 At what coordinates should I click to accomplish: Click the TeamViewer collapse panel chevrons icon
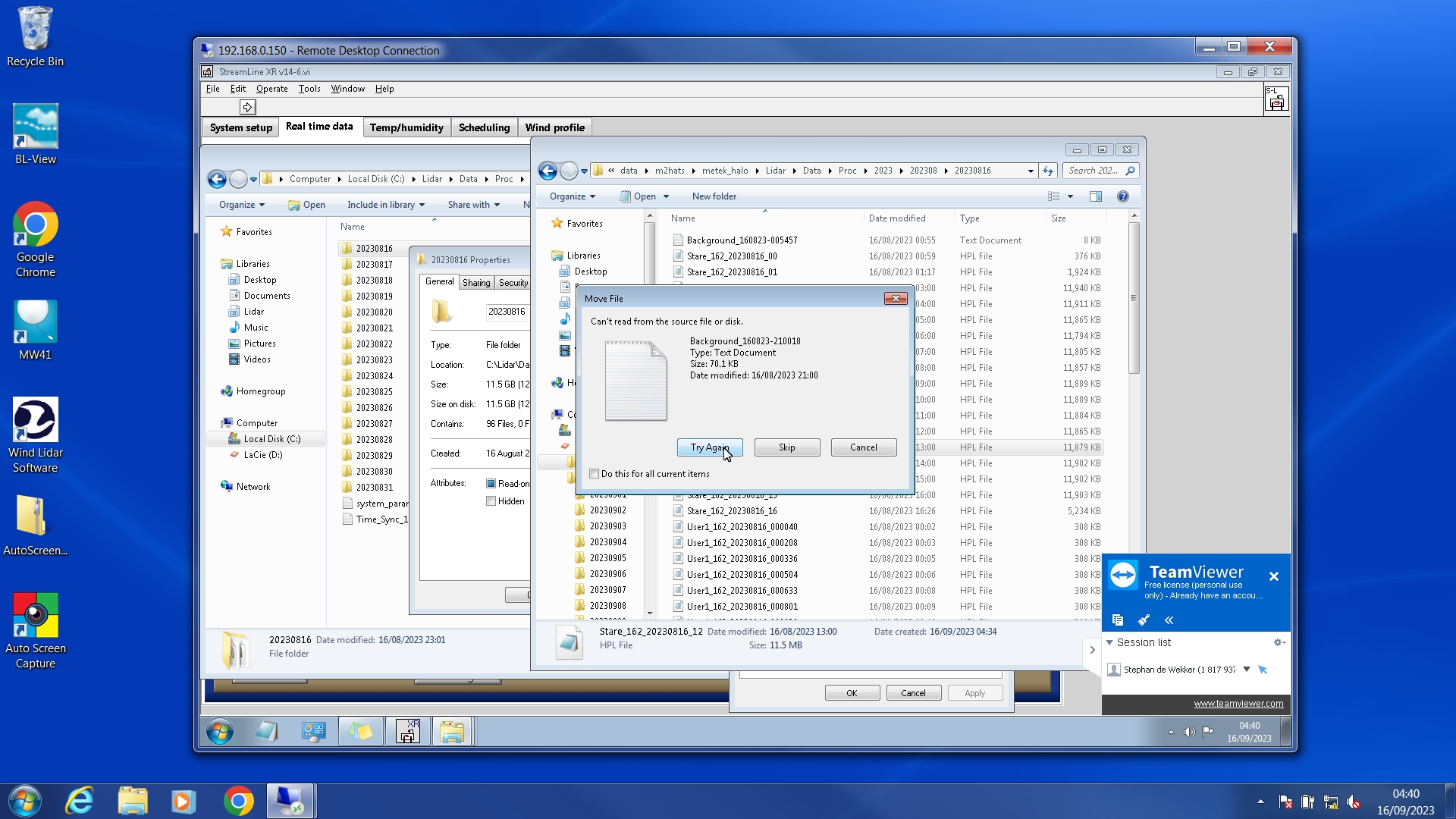pyautogui.click(x=1169, y=620)
